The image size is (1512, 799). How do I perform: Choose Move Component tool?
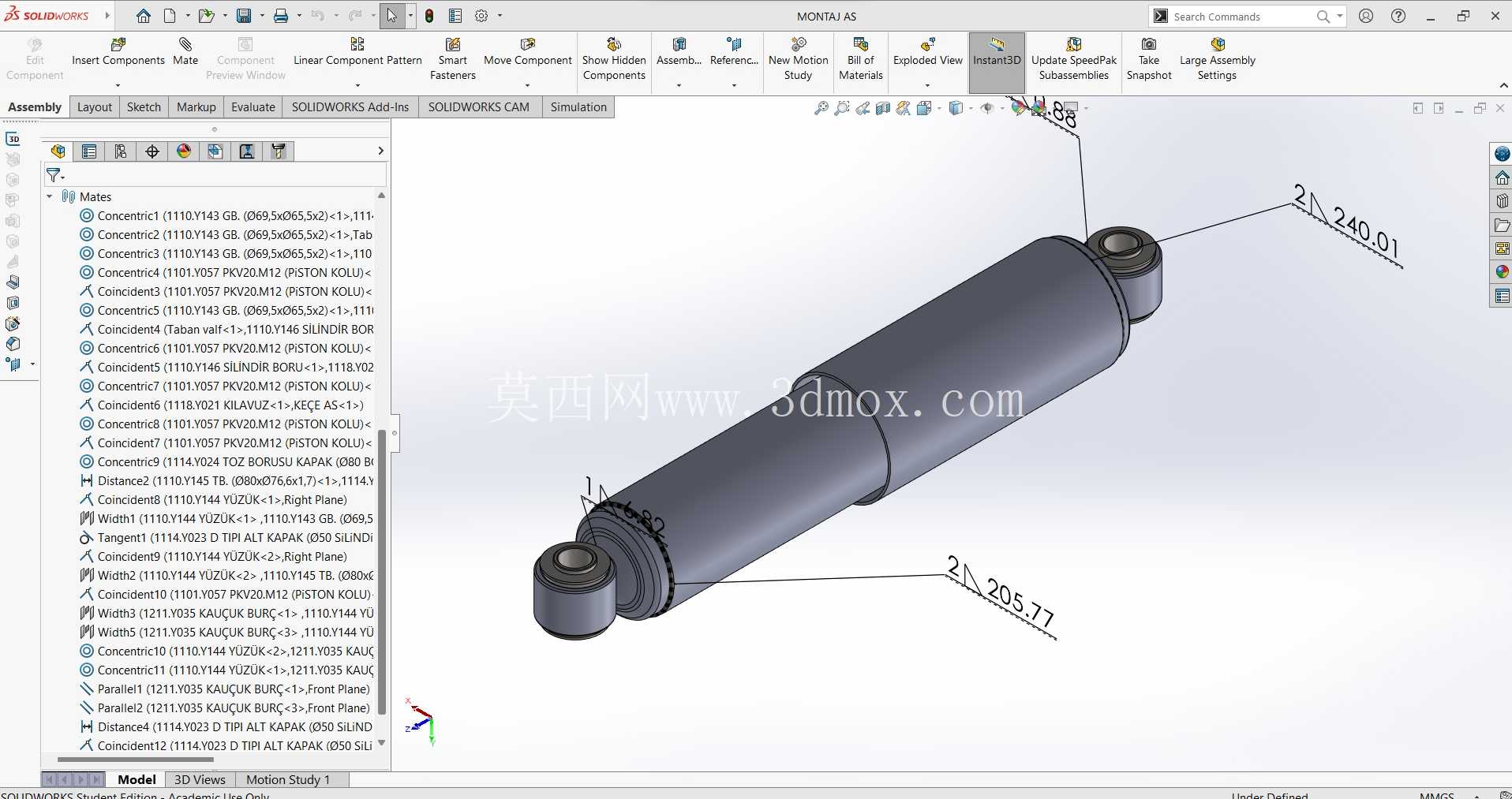coord(528,52)
